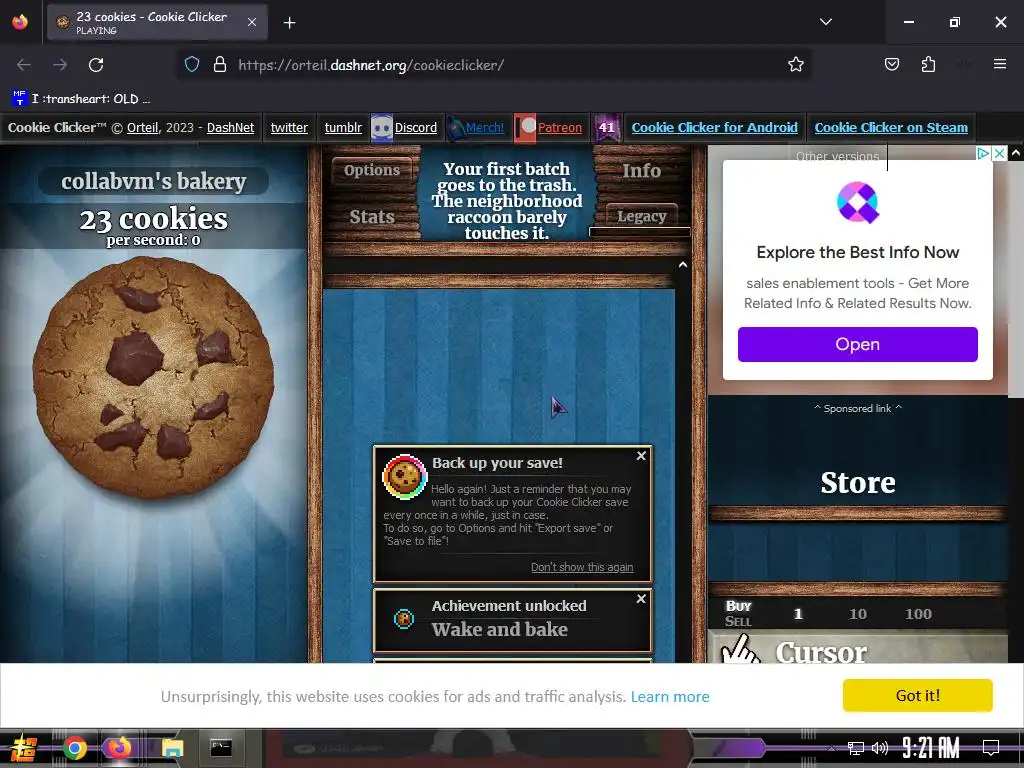Viewport: 1024px width, 768px height.
Task: Close the Cookie Clicker tab
Action: click(252, 22)
